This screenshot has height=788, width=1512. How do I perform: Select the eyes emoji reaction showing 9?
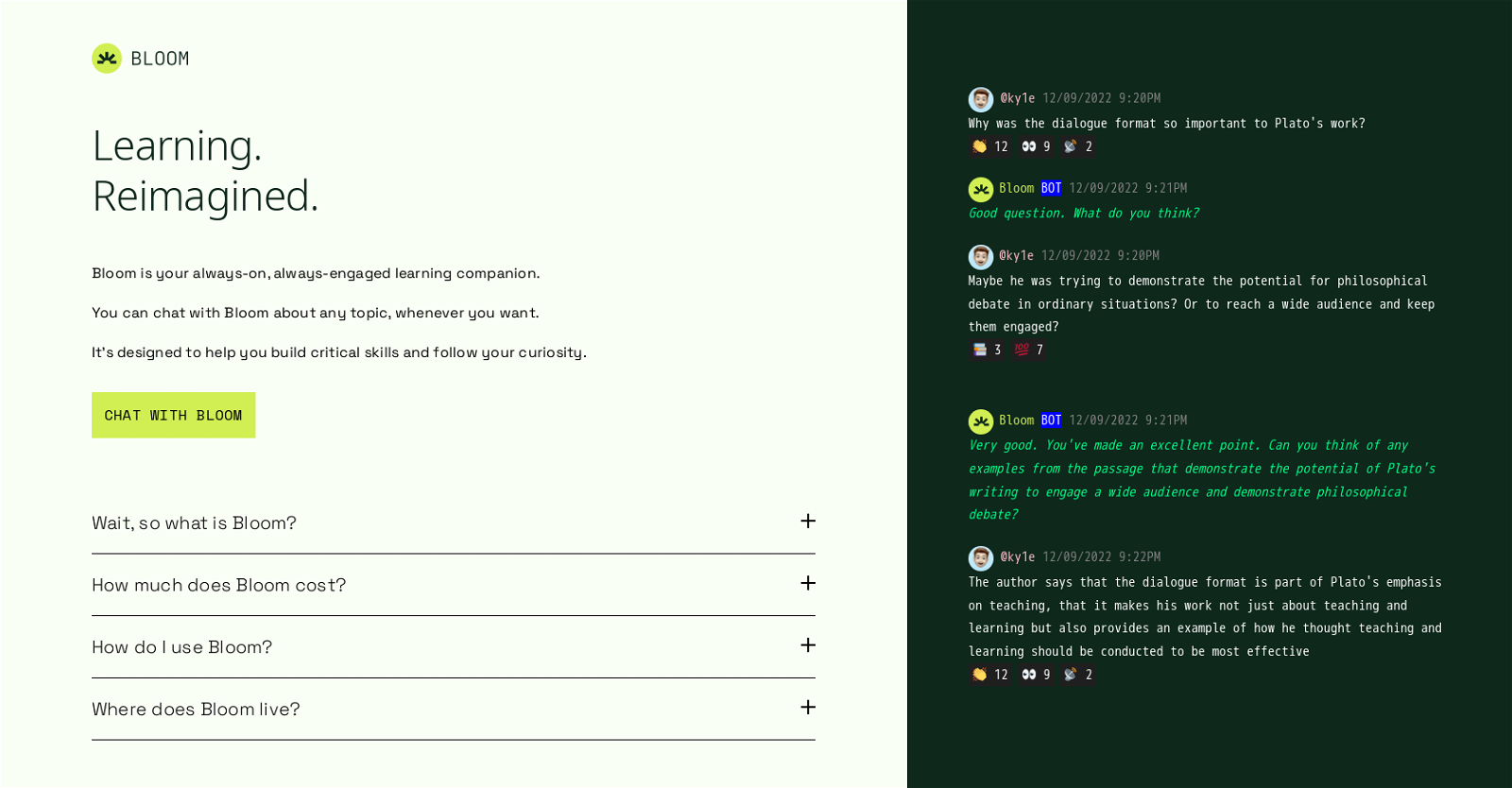point(1035,146)
